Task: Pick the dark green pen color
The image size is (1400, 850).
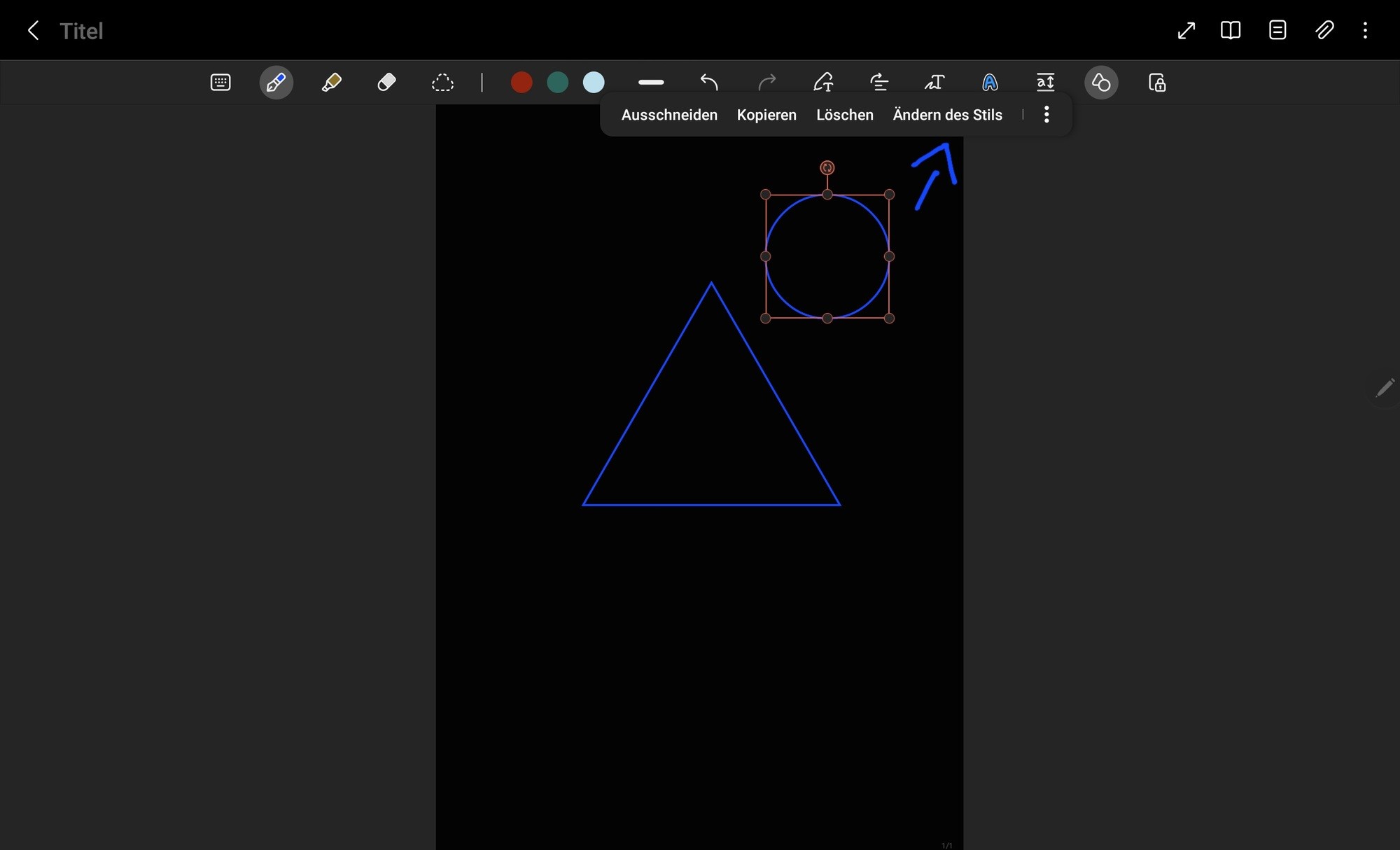Action: pos(557,83)
